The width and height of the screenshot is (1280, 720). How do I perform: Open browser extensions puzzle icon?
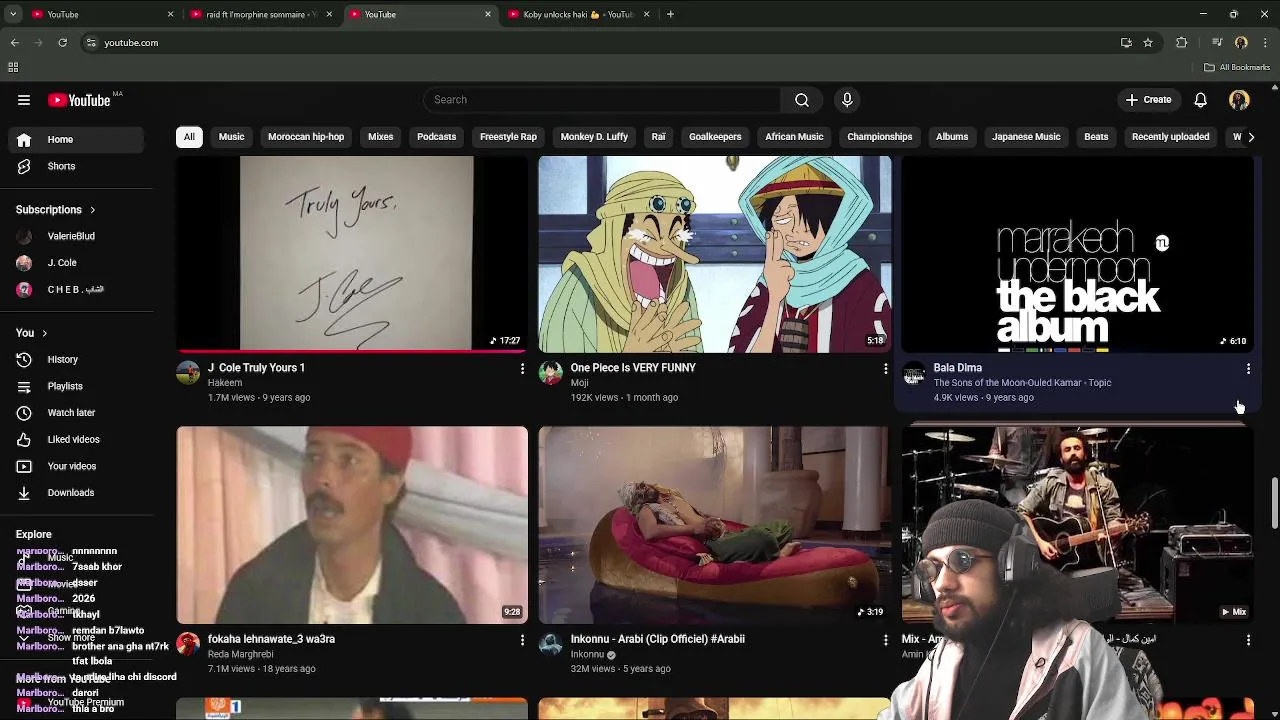[x=1181, y=43]
